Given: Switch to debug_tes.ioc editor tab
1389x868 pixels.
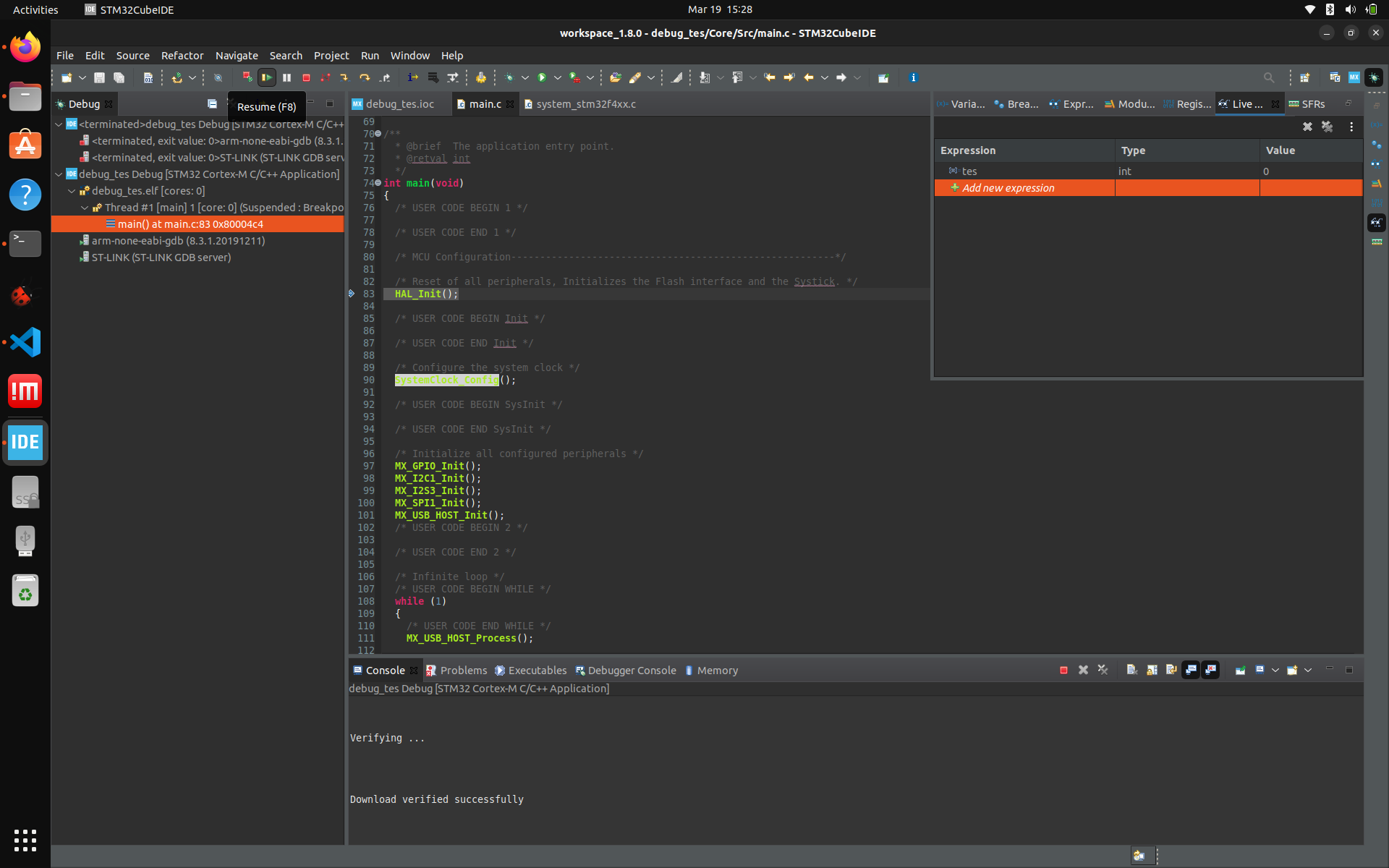Looking at the screenshot, I should coord(399,104).
